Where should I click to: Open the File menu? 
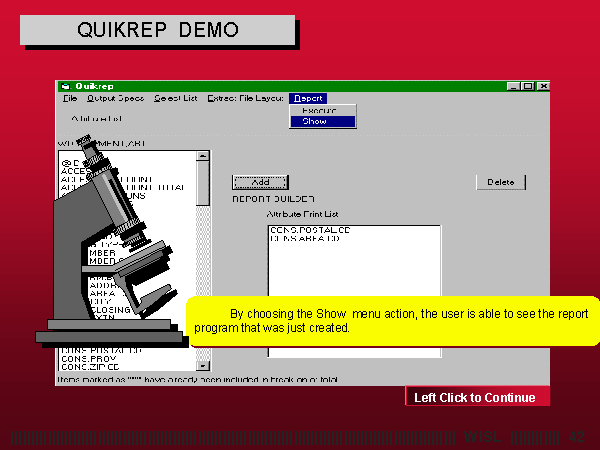click(x=69, y=98)
